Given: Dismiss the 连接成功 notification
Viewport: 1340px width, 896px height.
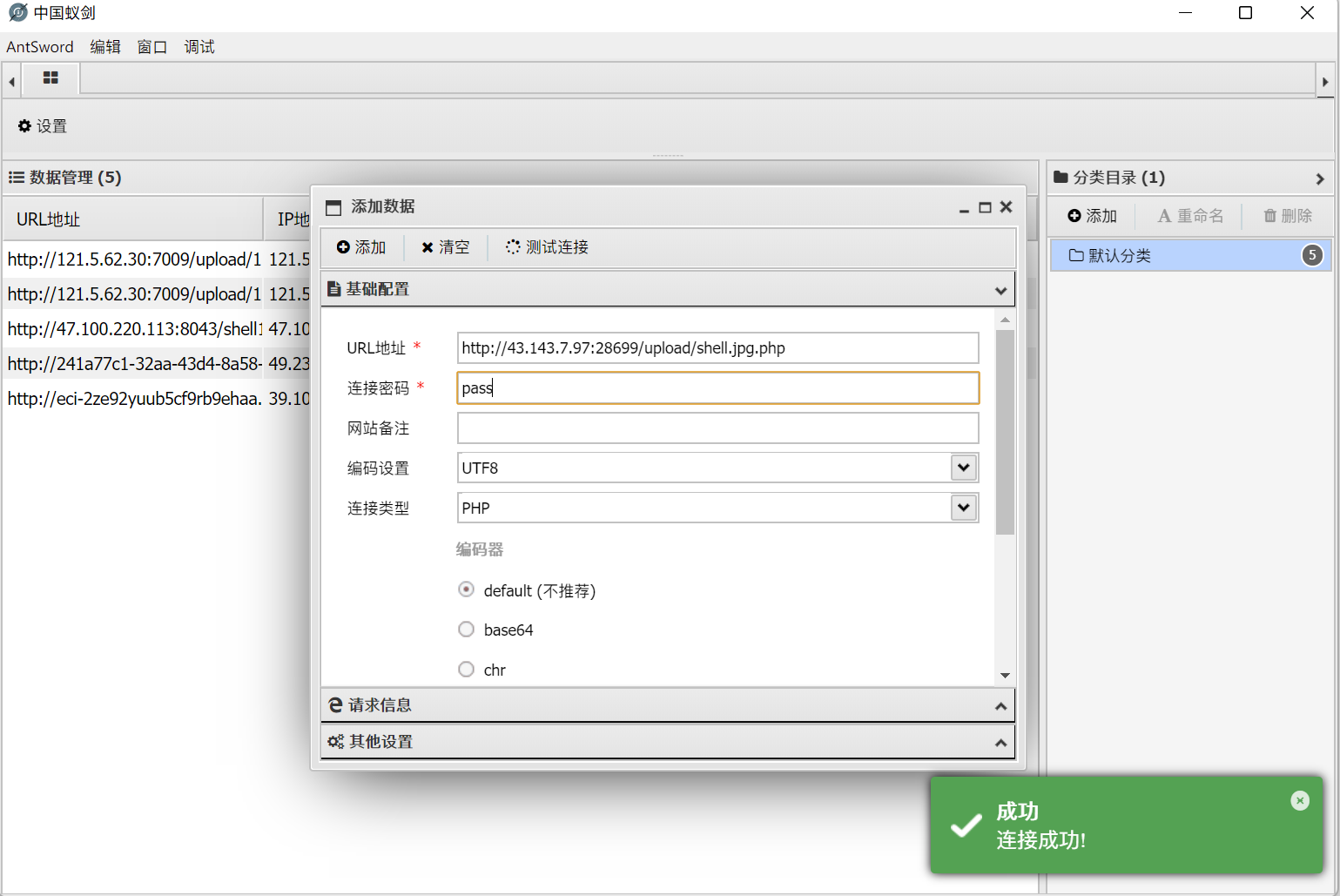Looking at the screenshot, I should coord(1300,800).
